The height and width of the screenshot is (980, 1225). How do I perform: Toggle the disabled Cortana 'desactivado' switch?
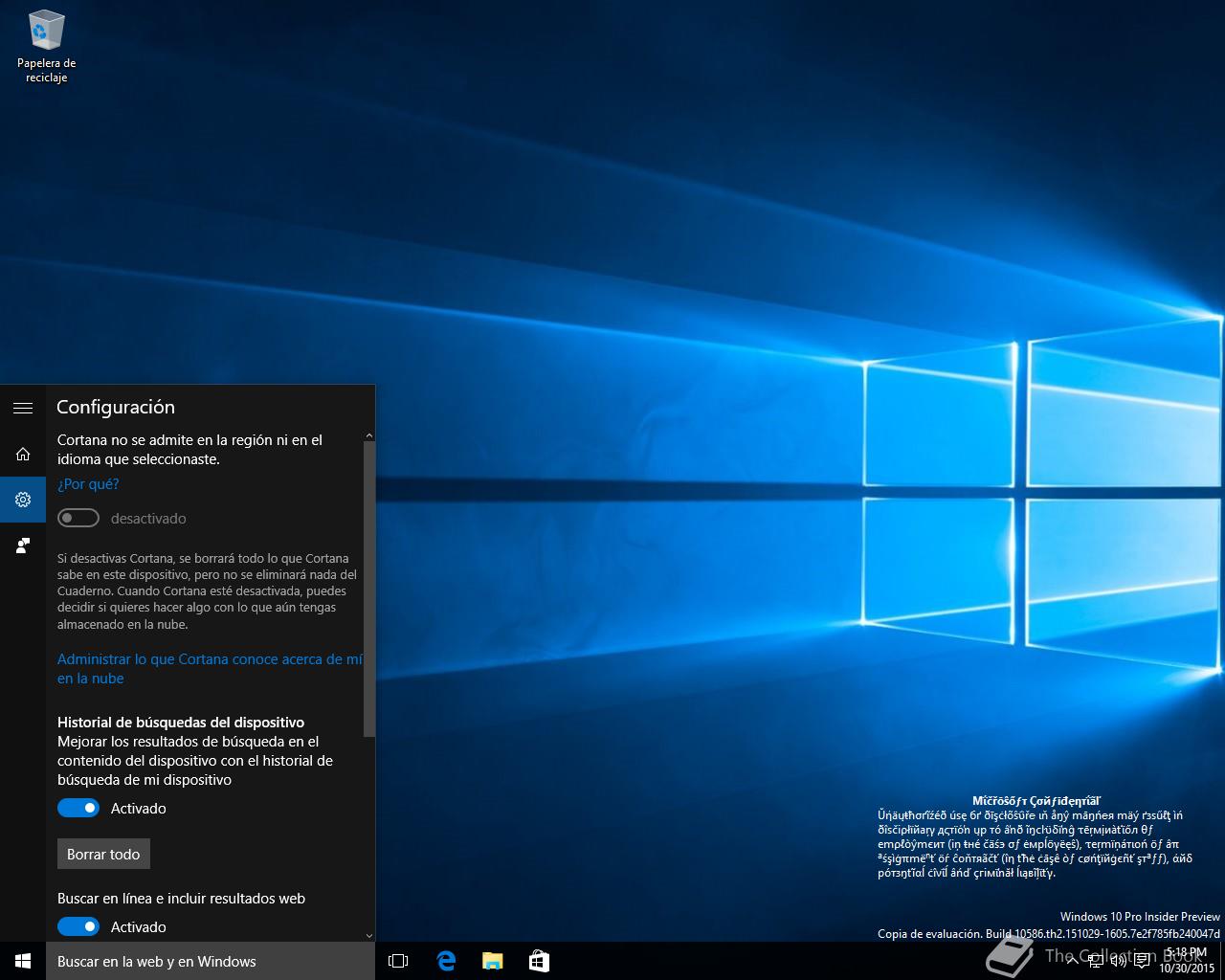pyautogui.click(x=78, y=518)
